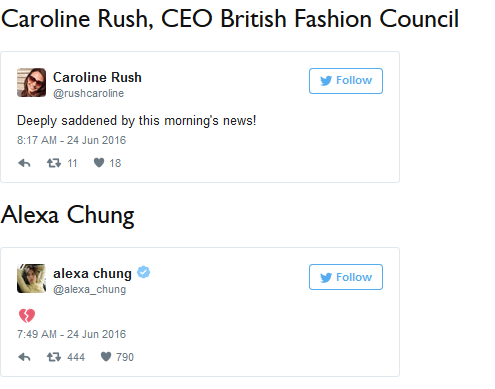Click the alexa chung display name
The height and width of the screenshot is (389, 495).
(x=93, y=273)
